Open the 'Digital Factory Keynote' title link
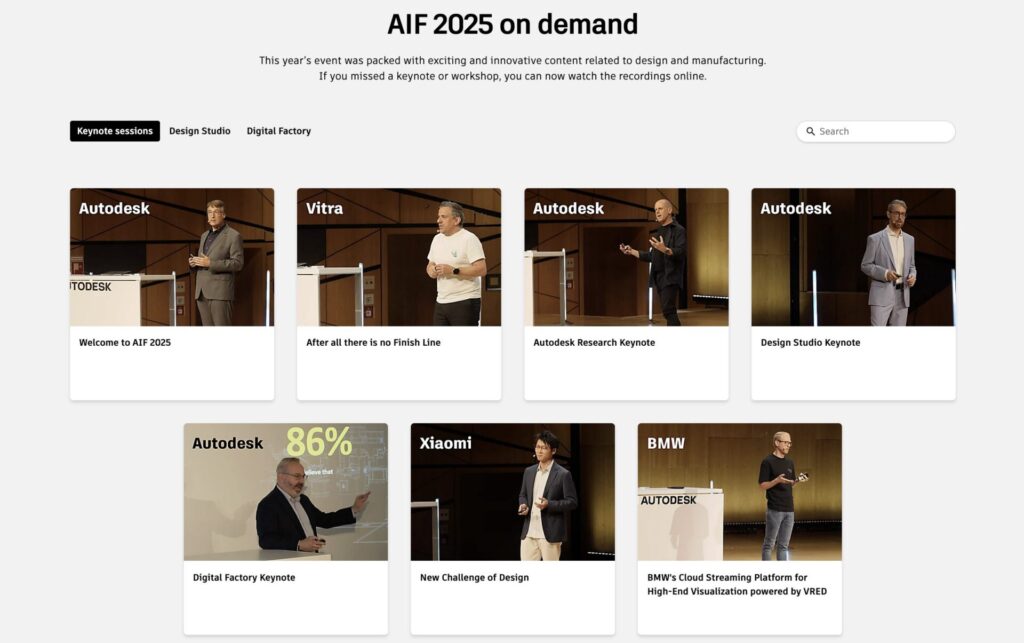Image resolution: width=1024 pixels, height=643 pixels. pos(244,578)
